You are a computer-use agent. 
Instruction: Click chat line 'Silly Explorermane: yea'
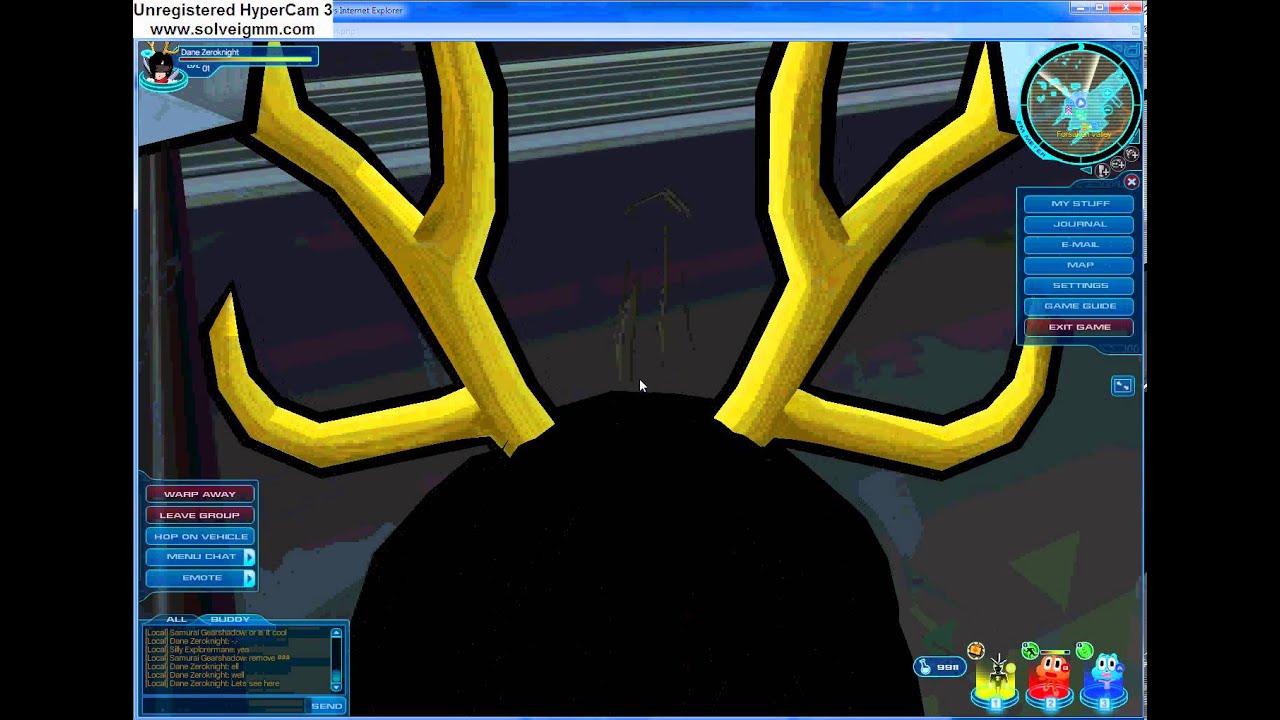pyautogui.click(x=198, y=650)
